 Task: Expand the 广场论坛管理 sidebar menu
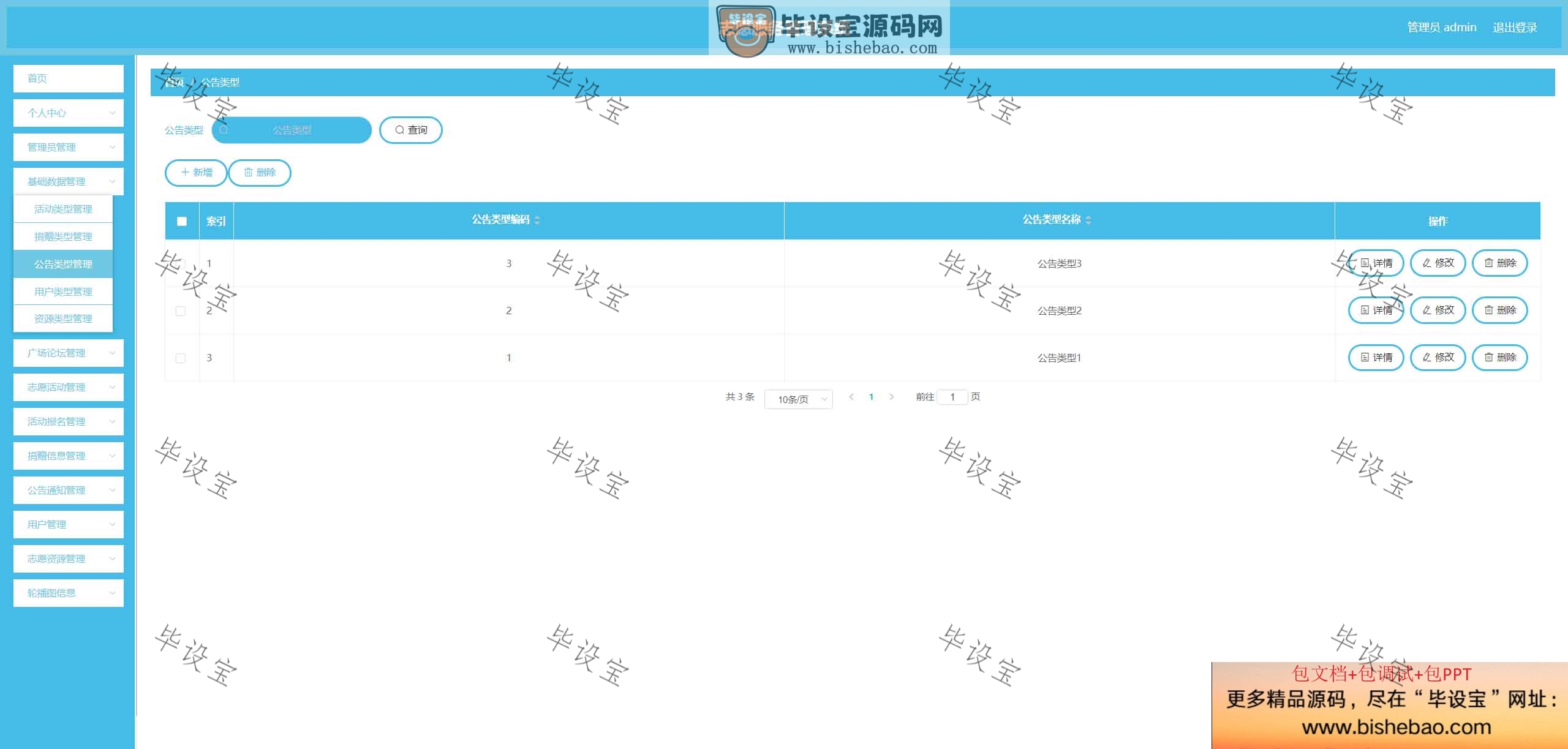[x=69, y=353]
